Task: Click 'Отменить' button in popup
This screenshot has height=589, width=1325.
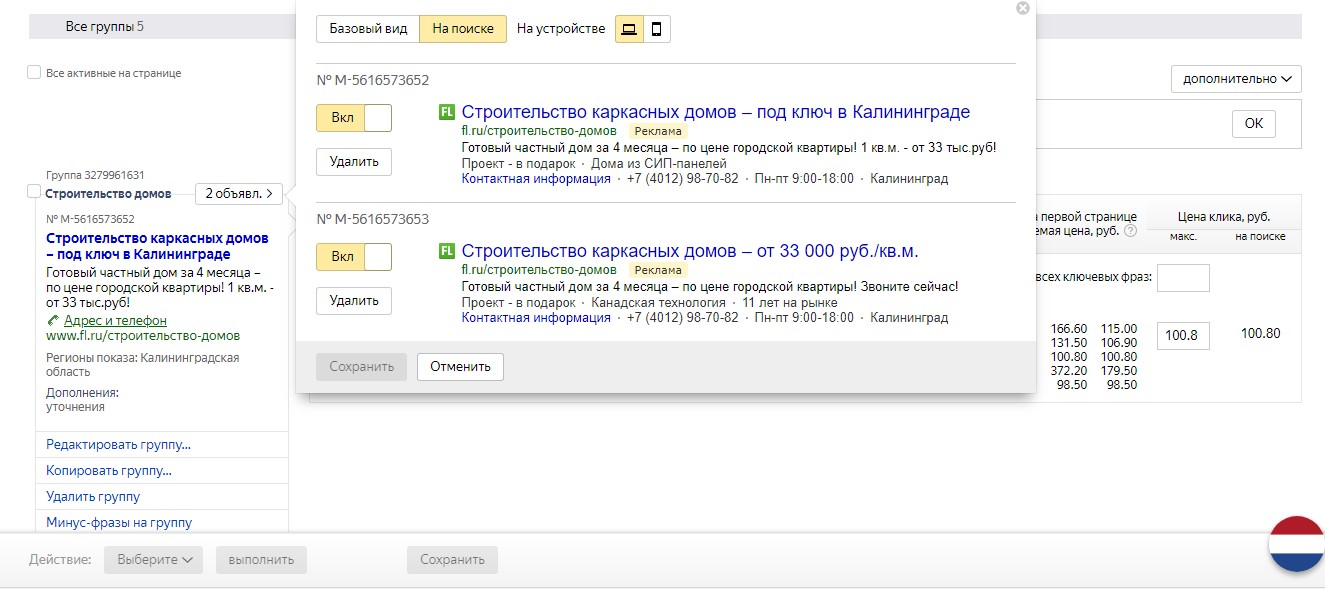Action: point(460,367)
